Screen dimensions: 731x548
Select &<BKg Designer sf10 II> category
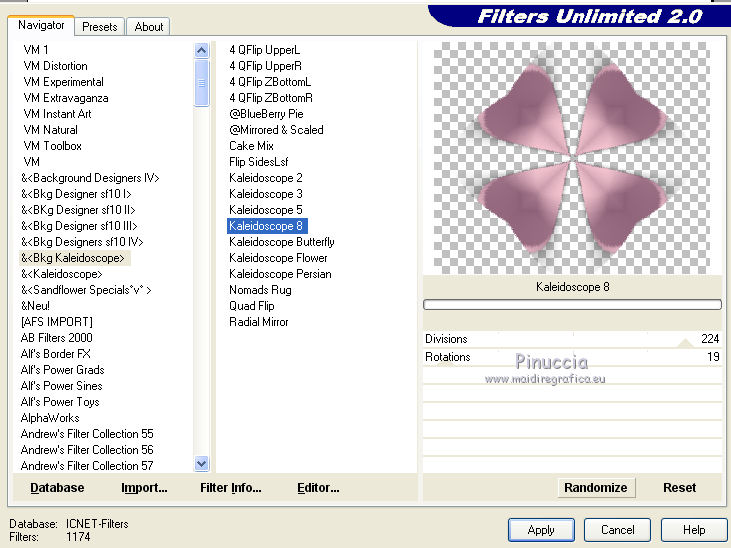click(78, 209)
